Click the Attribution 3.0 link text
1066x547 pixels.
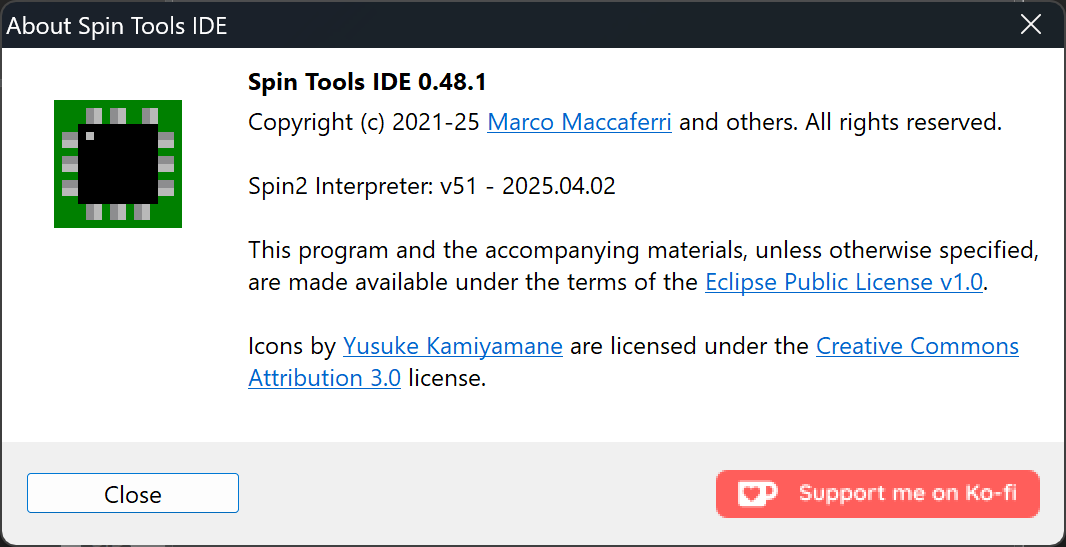tap(324, 378)
